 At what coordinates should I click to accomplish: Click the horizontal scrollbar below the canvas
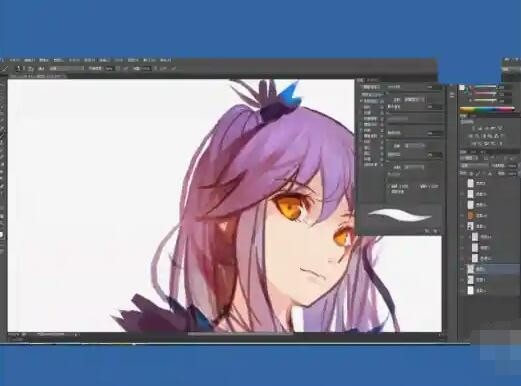[240, 334]
